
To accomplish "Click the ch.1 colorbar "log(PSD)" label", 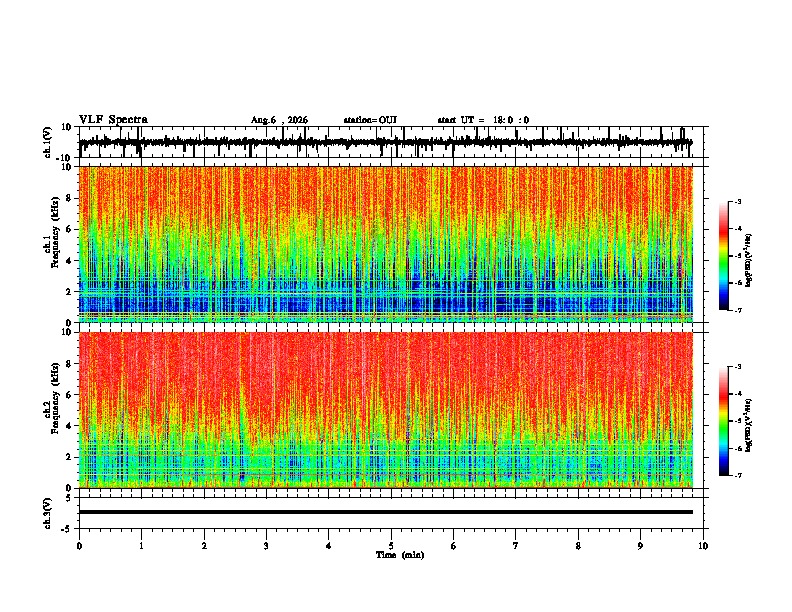I will 748,260.
